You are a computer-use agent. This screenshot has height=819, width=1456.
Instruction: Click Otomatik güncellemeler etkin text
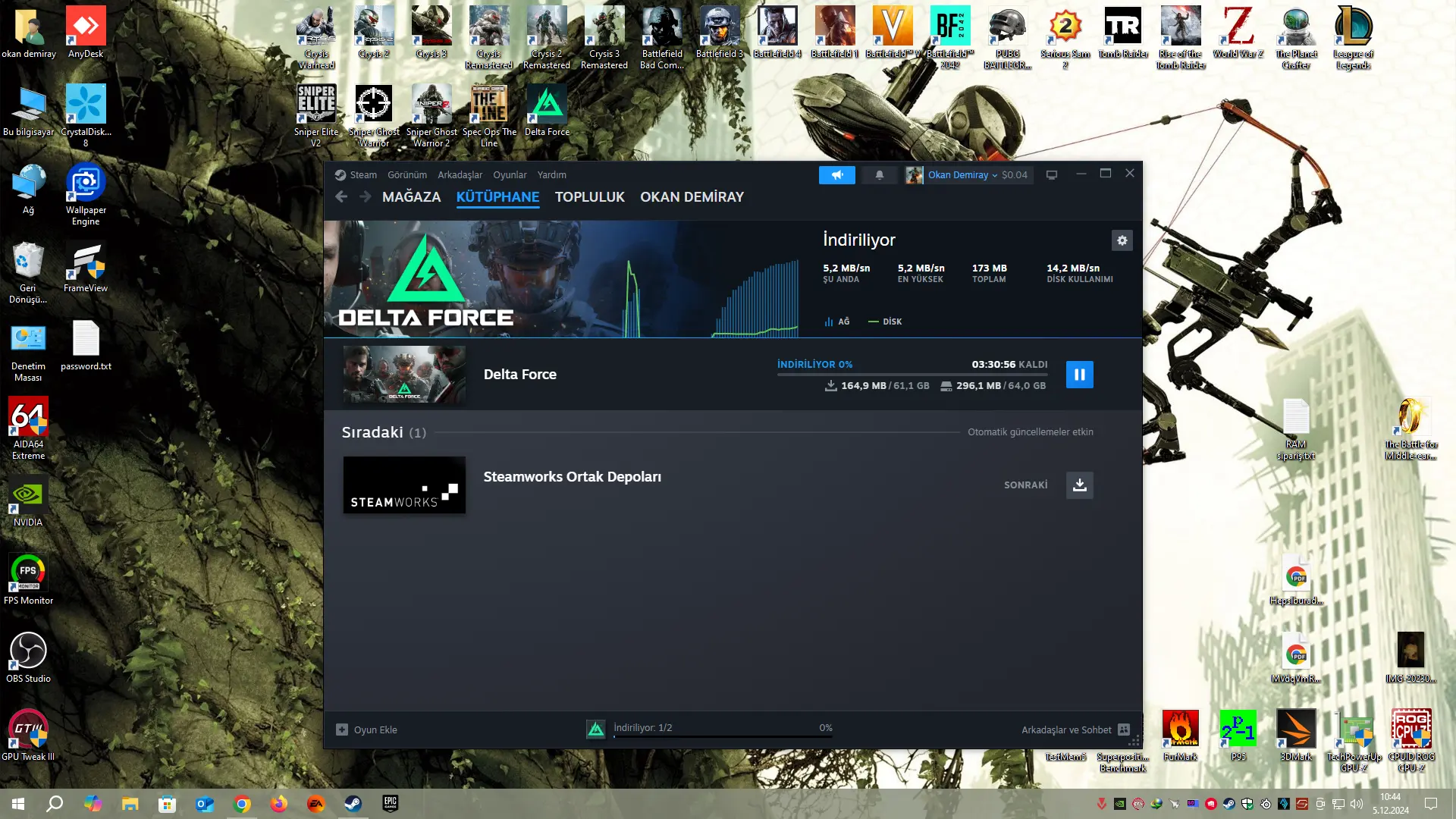pos(1031,432)
